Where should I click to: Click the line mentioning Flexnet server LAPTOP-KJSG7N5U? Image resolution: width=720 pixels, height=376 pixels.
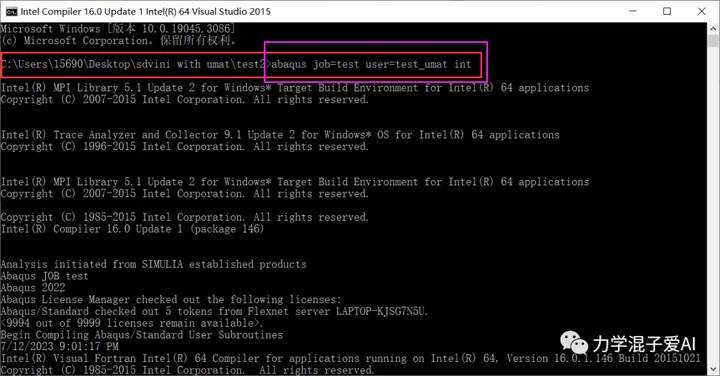coord(214,311)
